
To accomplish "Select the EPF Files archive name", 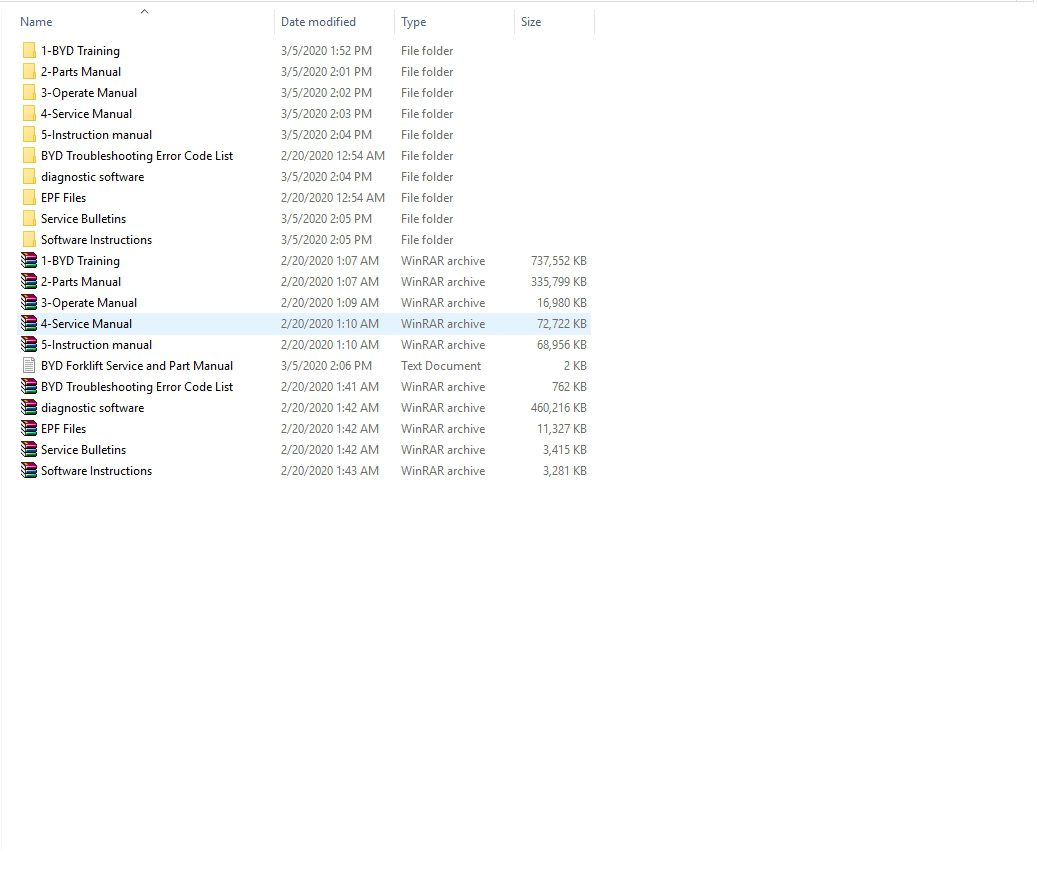I will point(63,429).
